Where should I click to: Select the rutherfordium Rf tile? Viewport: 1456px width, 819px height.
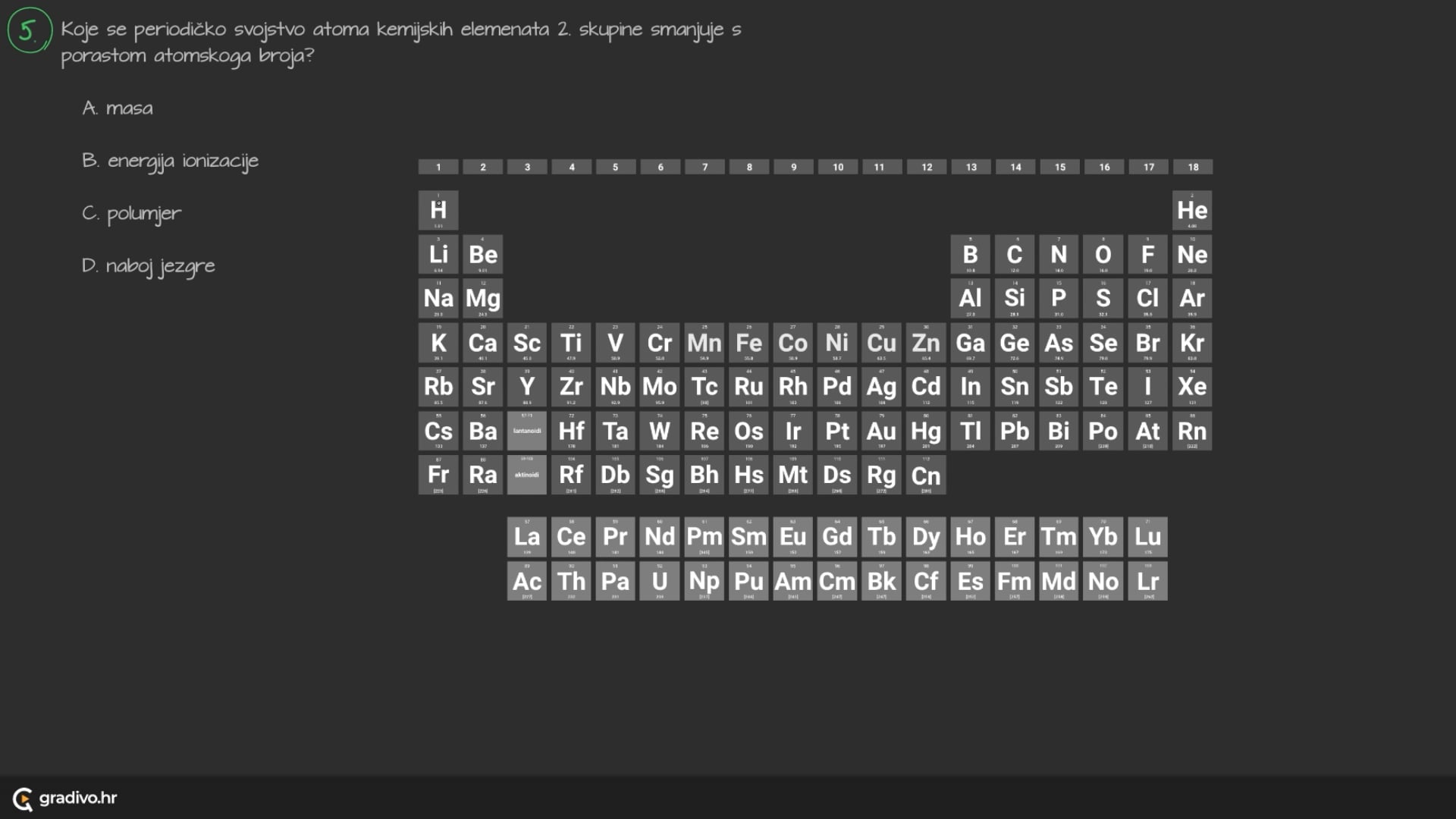[x=571, y=475]
